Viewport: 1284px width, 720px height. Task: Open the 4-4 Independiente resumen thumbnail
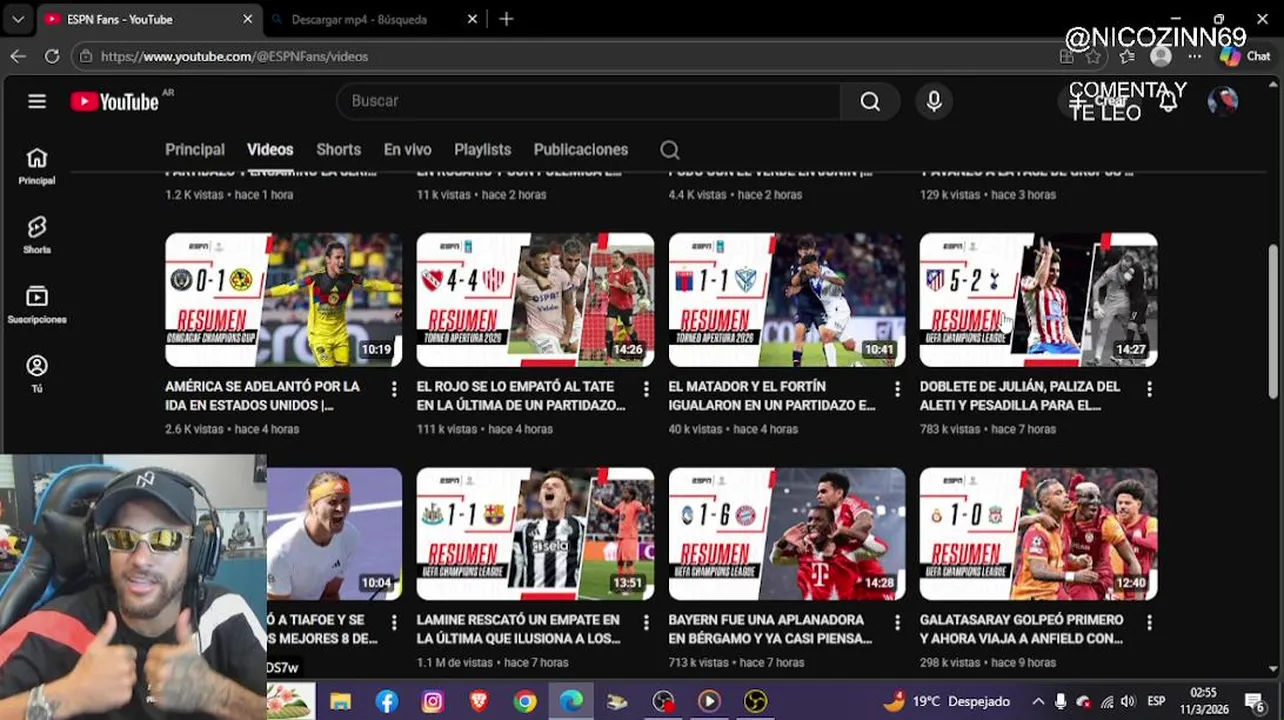pyautogui.click(x=535, y=300)
